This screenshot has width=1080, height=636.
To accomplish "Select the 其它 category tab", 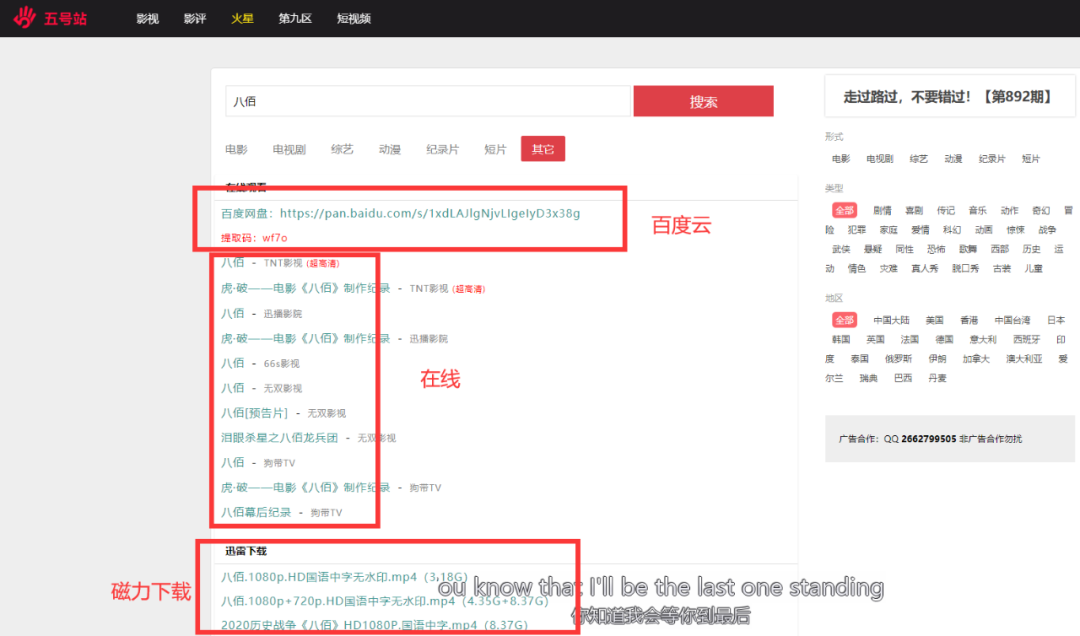I will point(543,149).
